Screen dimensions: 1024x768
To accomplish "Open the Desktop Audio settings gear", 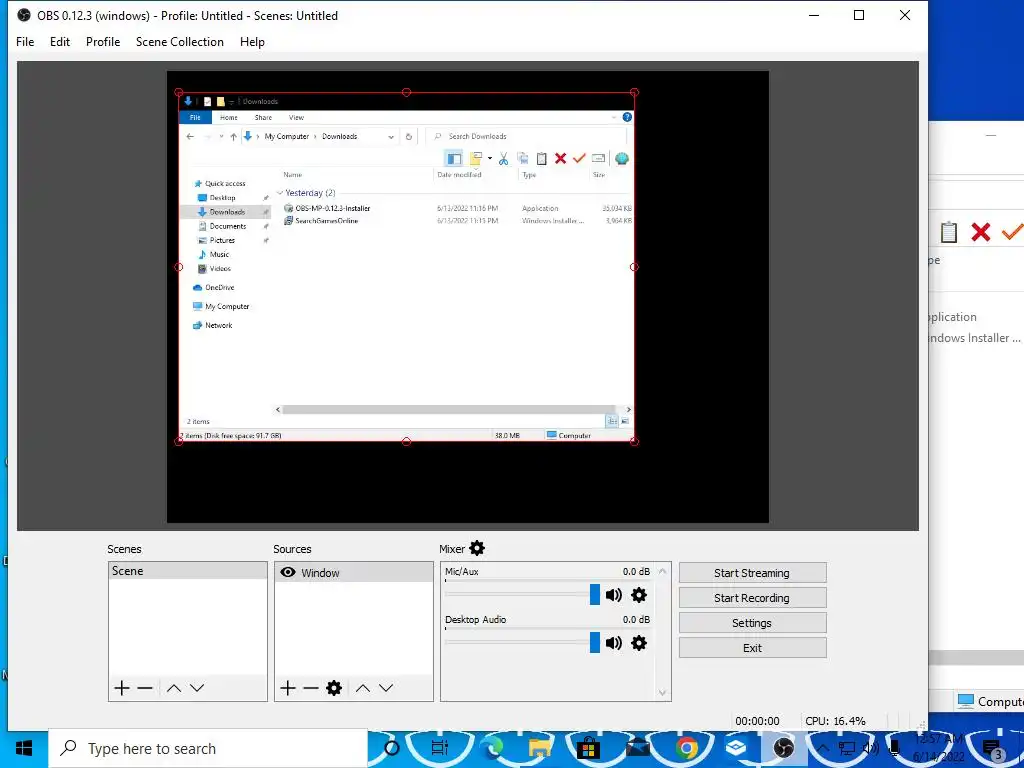I will tap(639, 643).
